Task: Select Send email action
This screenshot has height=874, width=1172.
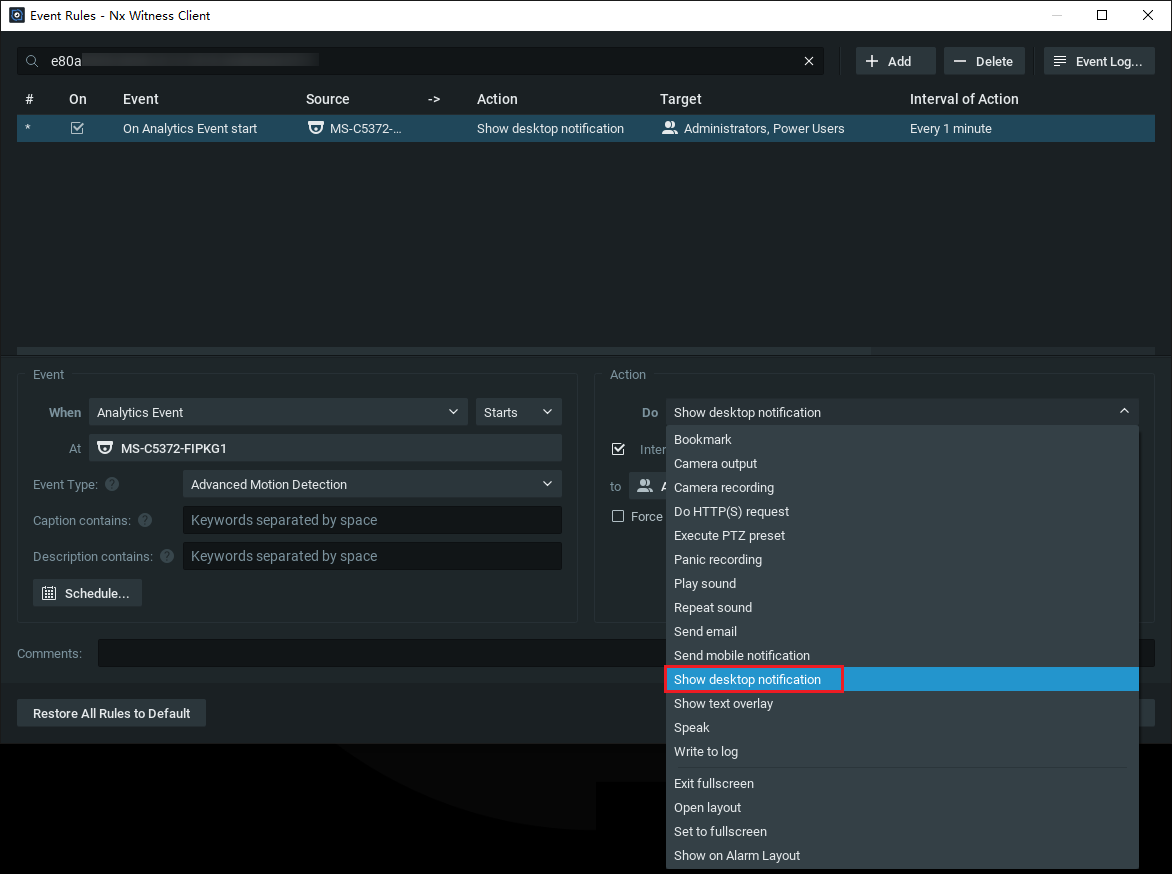Action: tap(902, 631)
